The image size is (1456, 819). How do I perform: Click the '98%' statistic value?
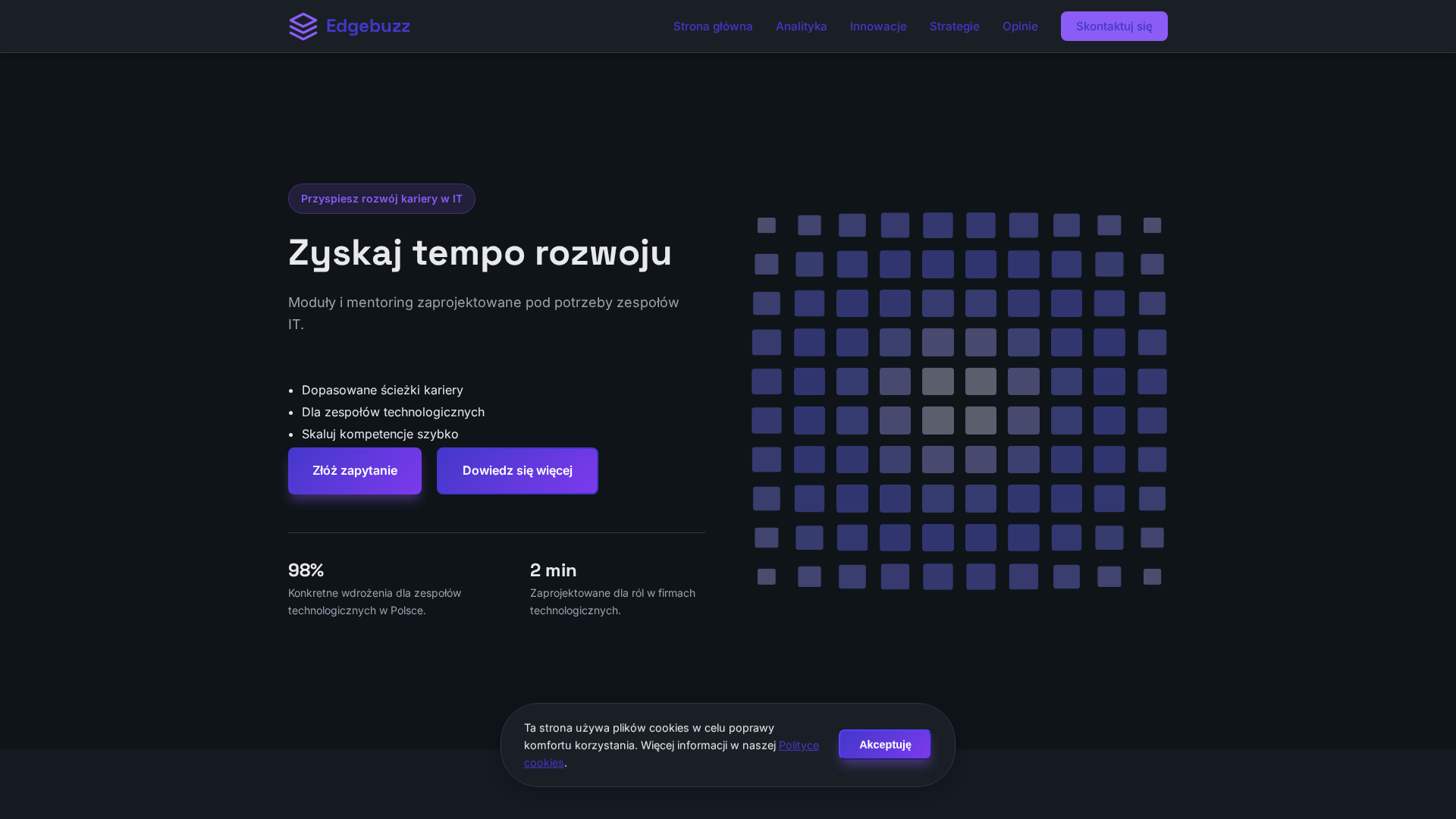click(x=306, y=570)
